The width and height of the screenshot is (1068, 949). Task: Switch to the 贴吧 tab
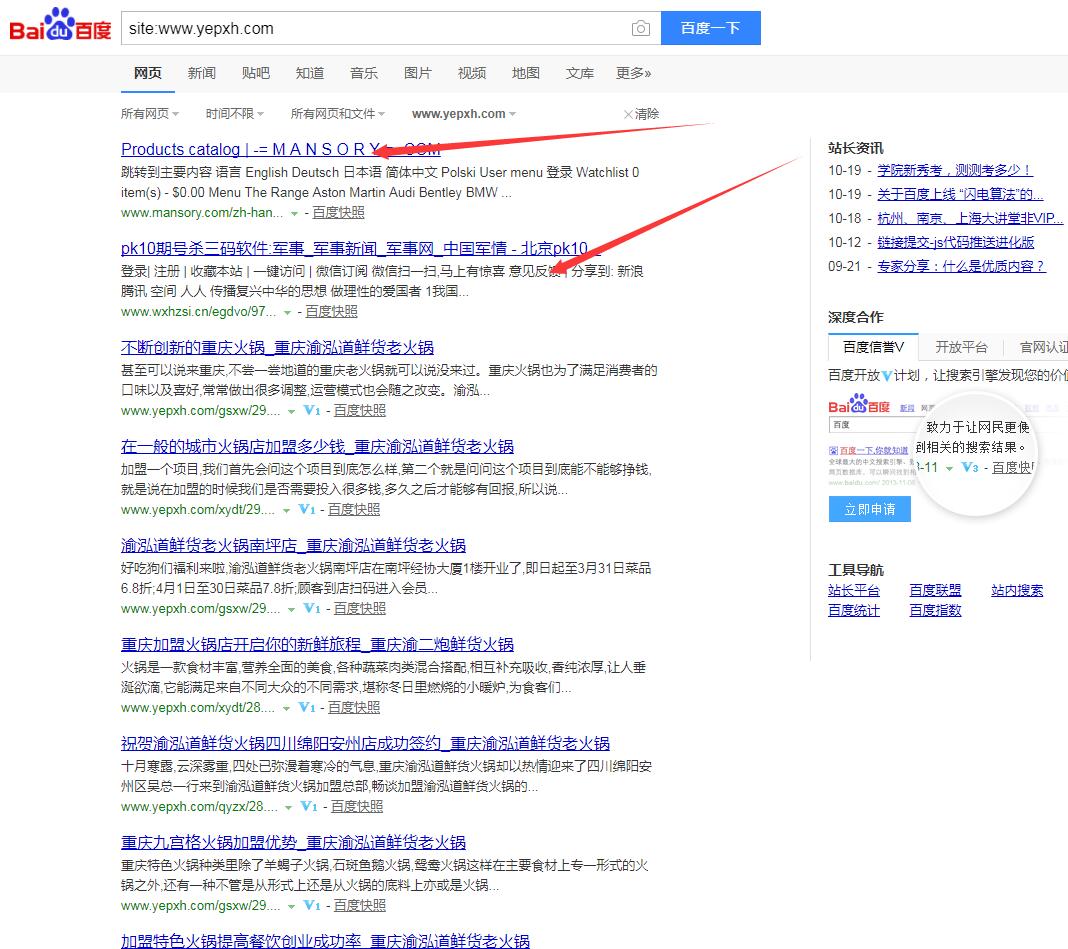click(255, 73)
